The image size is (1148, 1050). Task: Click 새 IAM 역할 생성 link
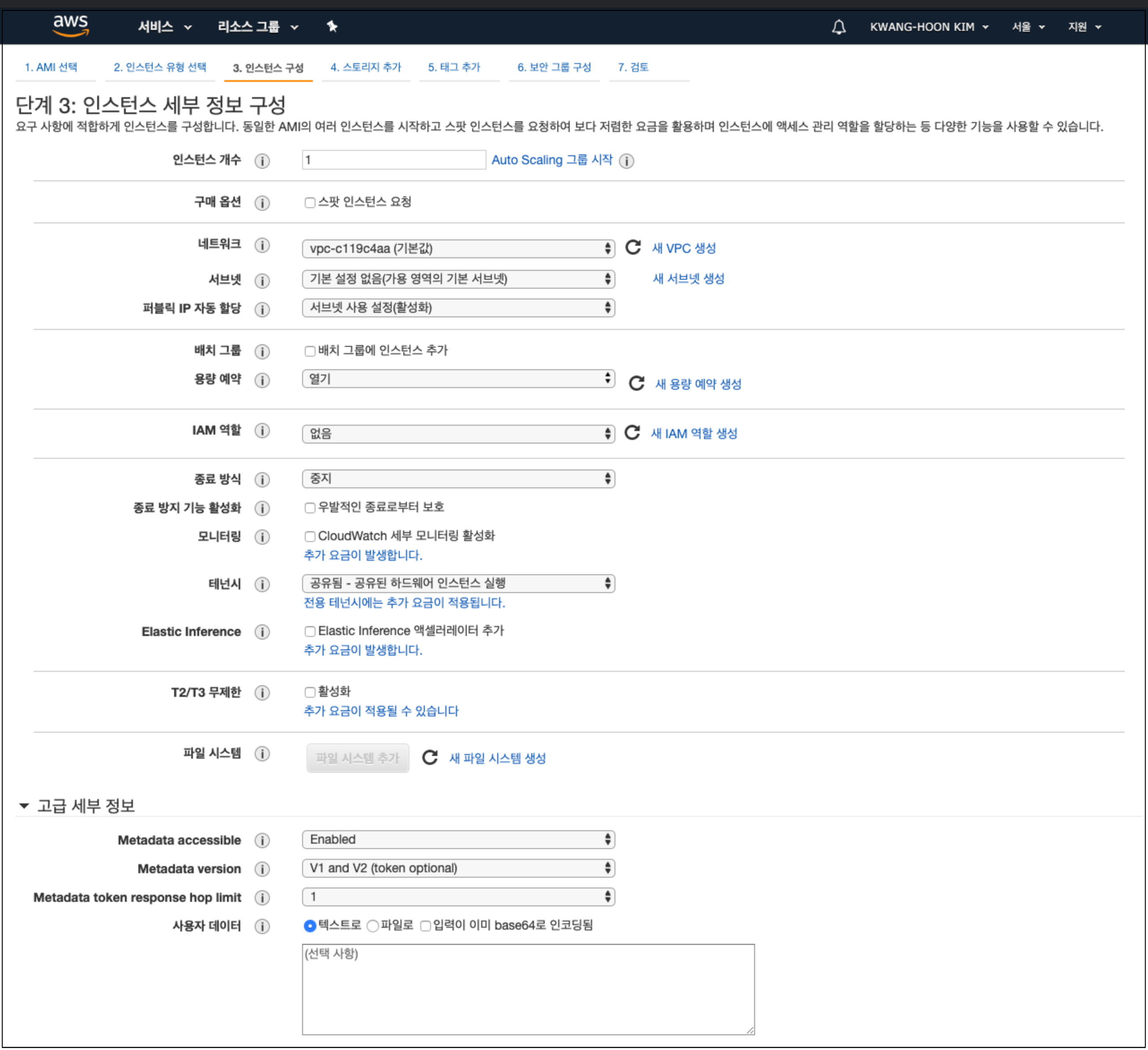[x=694, y=433]
